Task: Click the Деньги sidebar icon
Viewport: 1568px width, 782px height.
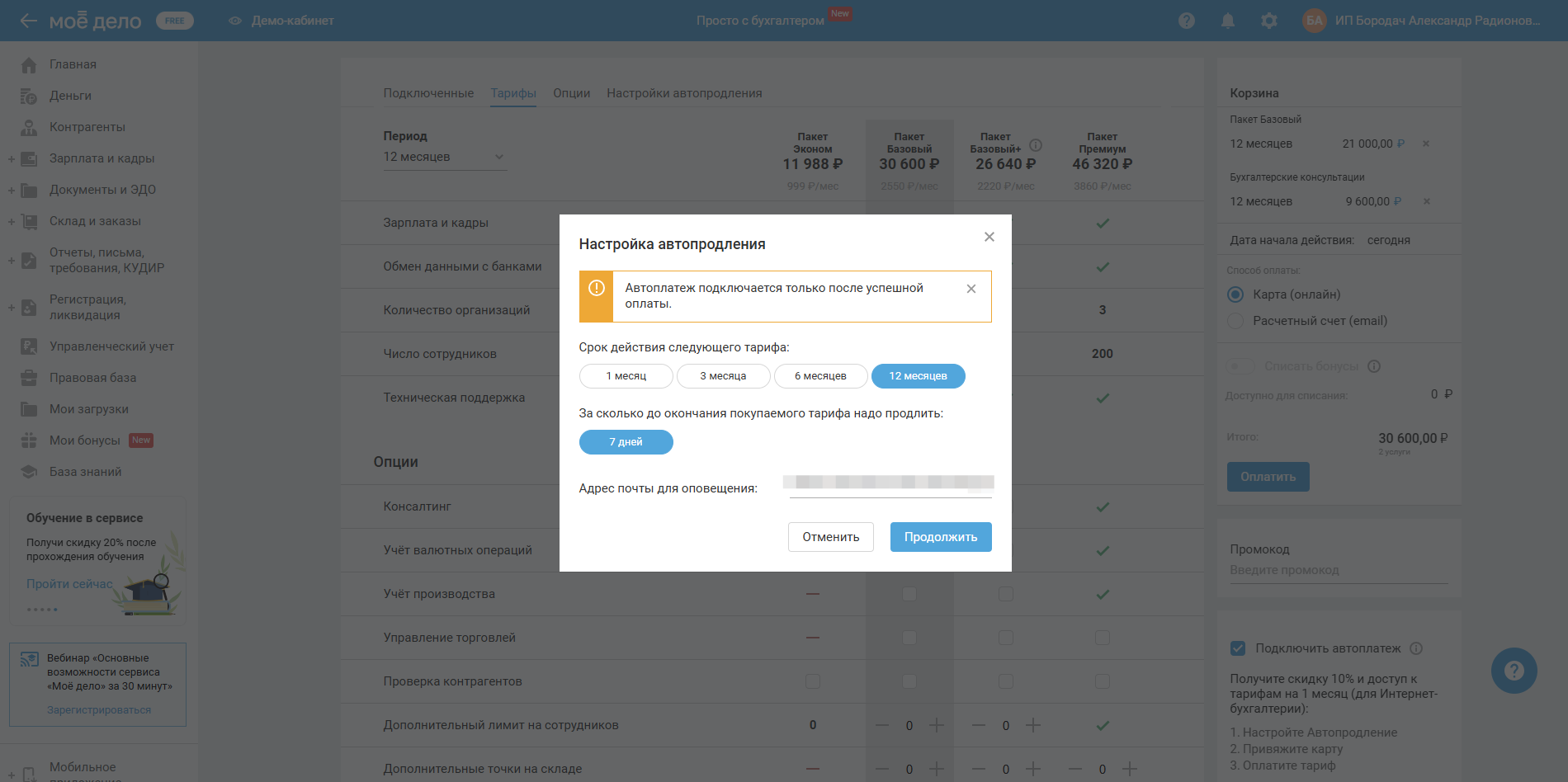Action: [29, 96]
